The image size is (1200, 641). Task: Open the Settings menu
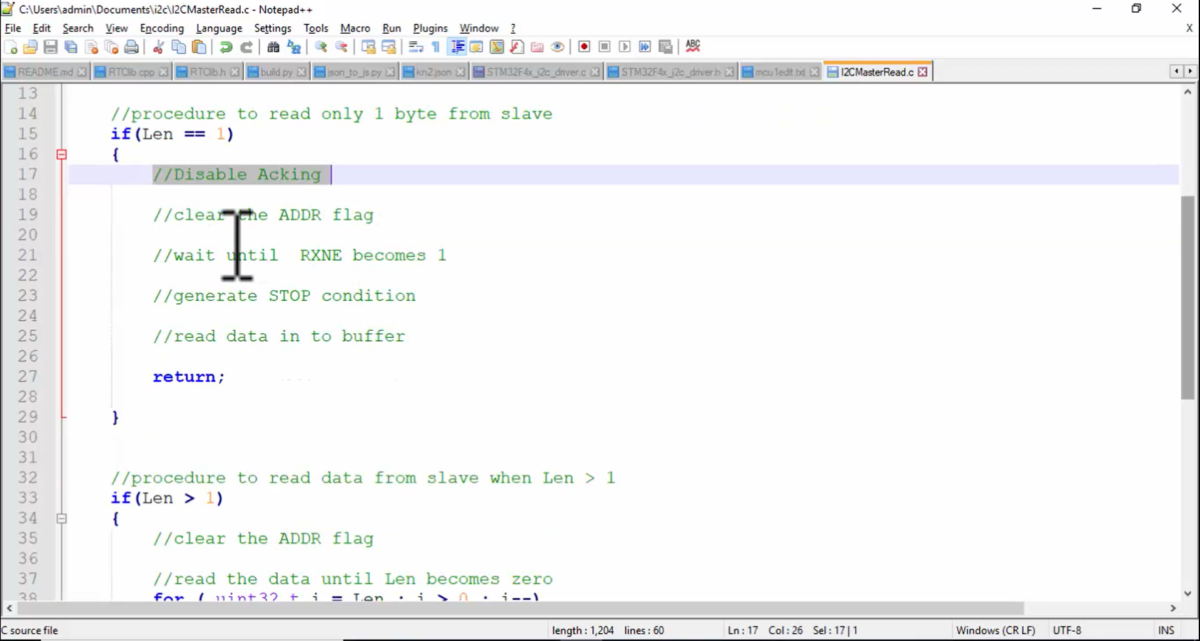pos(273,28)
